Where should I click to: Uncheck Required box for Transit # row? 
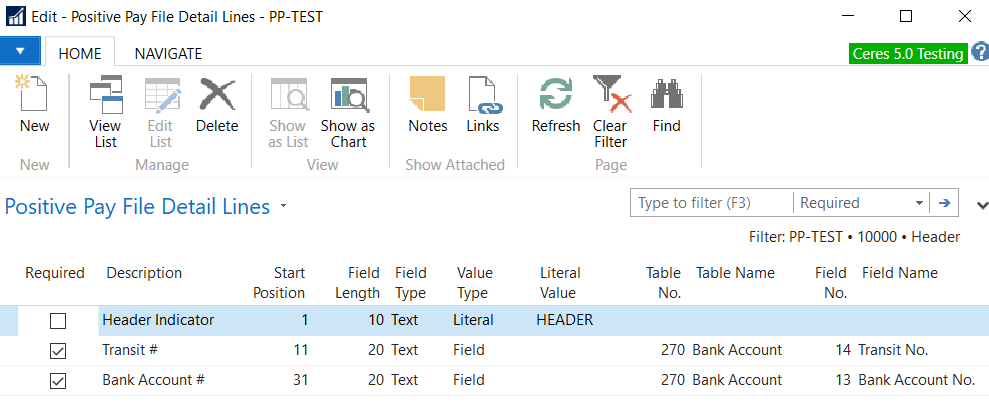[x=58, y=351]
